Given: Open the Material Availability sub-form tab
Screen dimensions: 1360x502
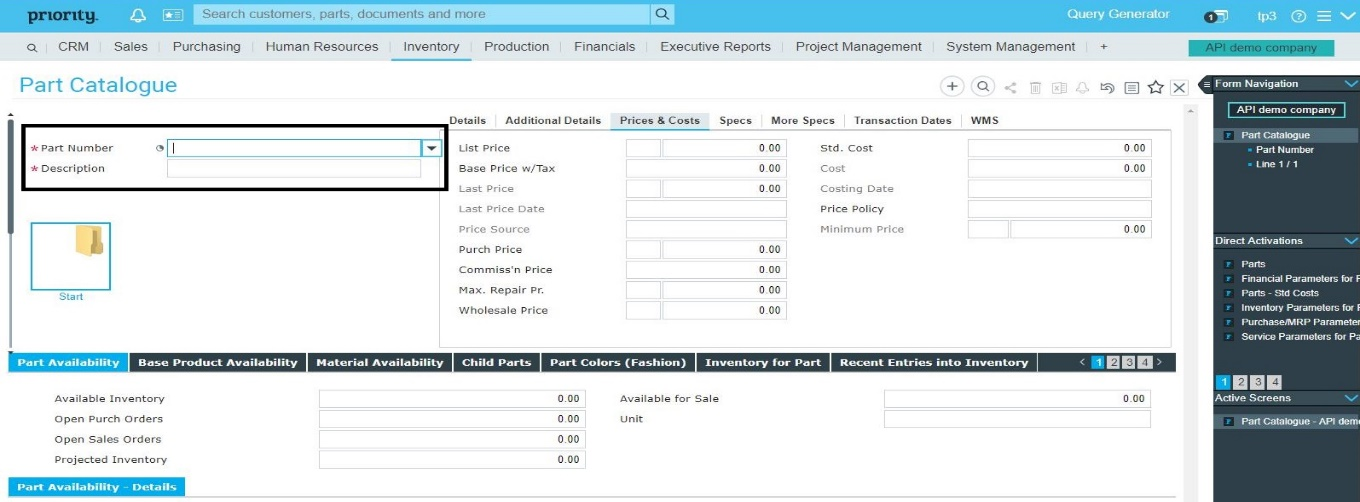Looking at the screenshot, I should pos(379,363).
